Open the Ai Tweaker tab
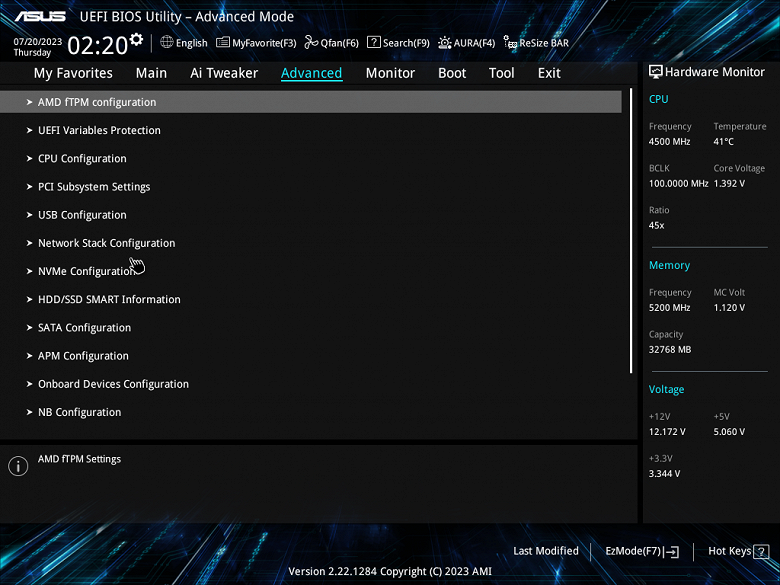Screen dimensions: 780x585 pos(224,73)
